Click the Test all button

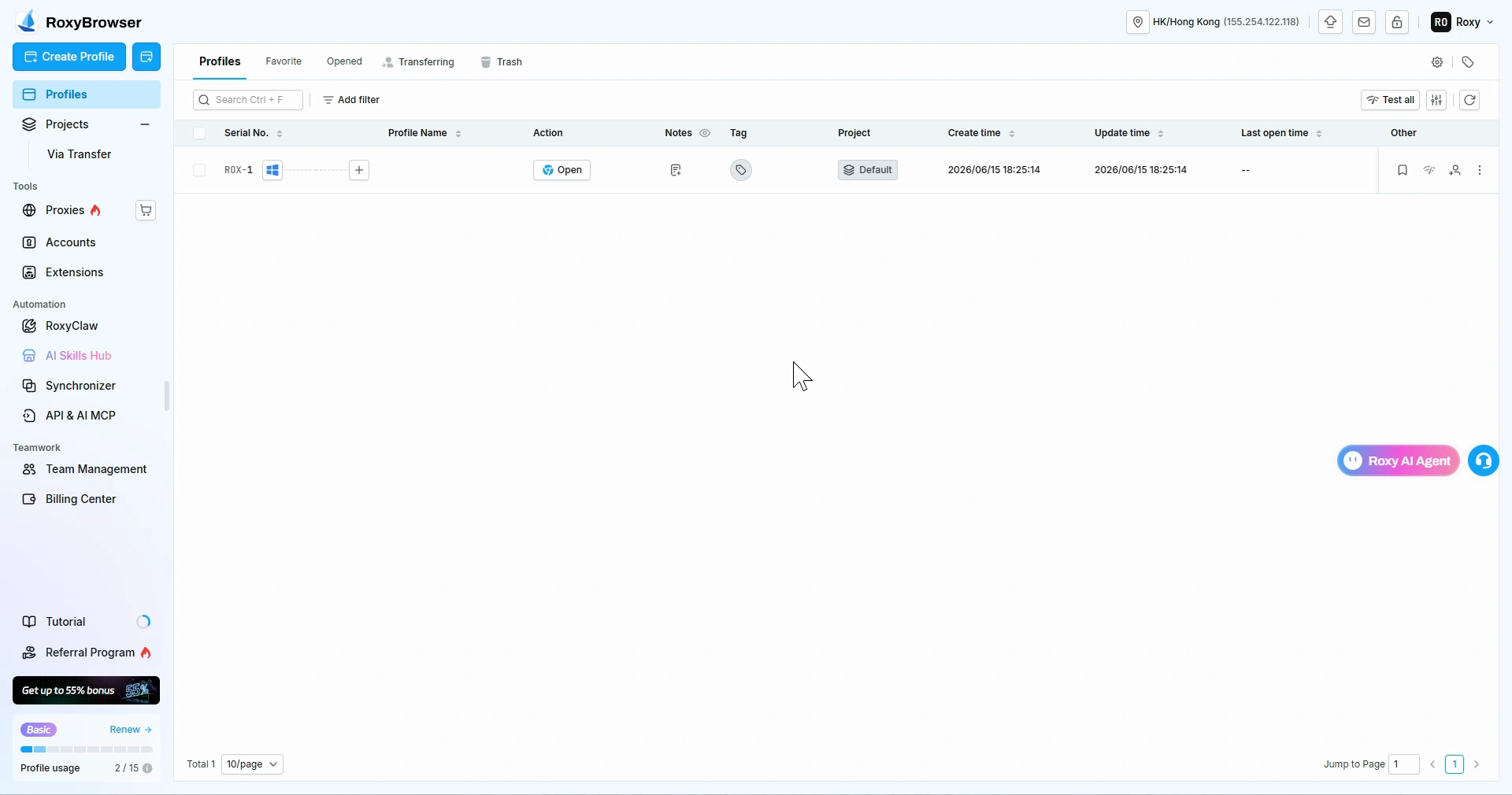(1390, 100)
